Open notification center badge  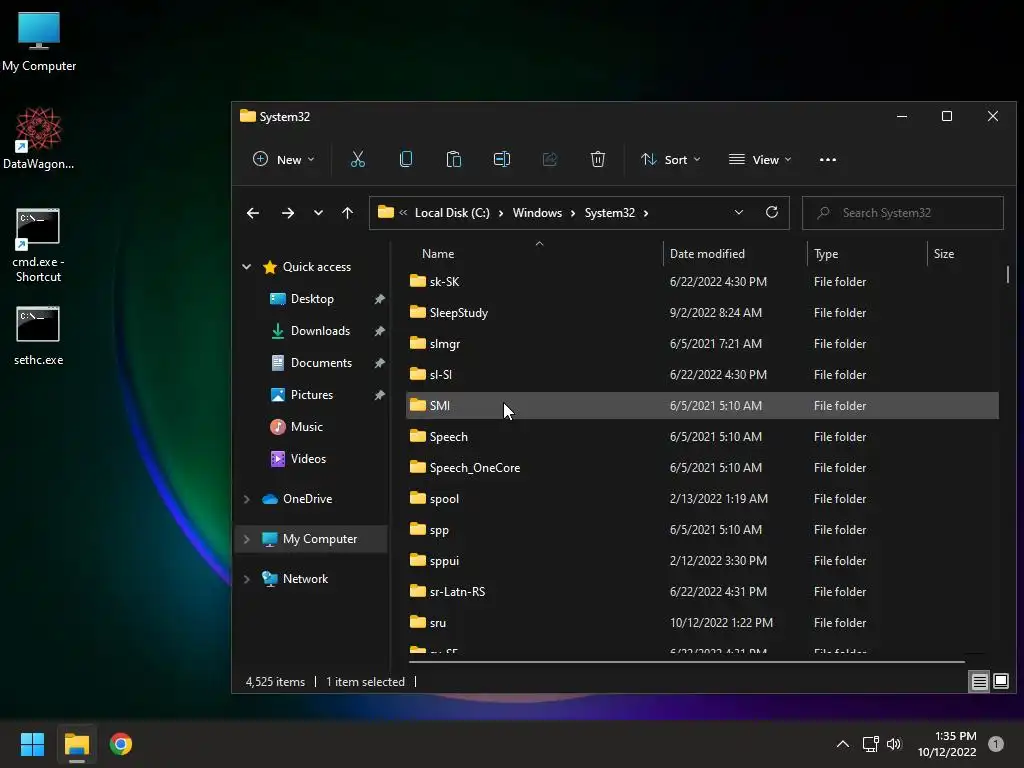click(996, 744)
